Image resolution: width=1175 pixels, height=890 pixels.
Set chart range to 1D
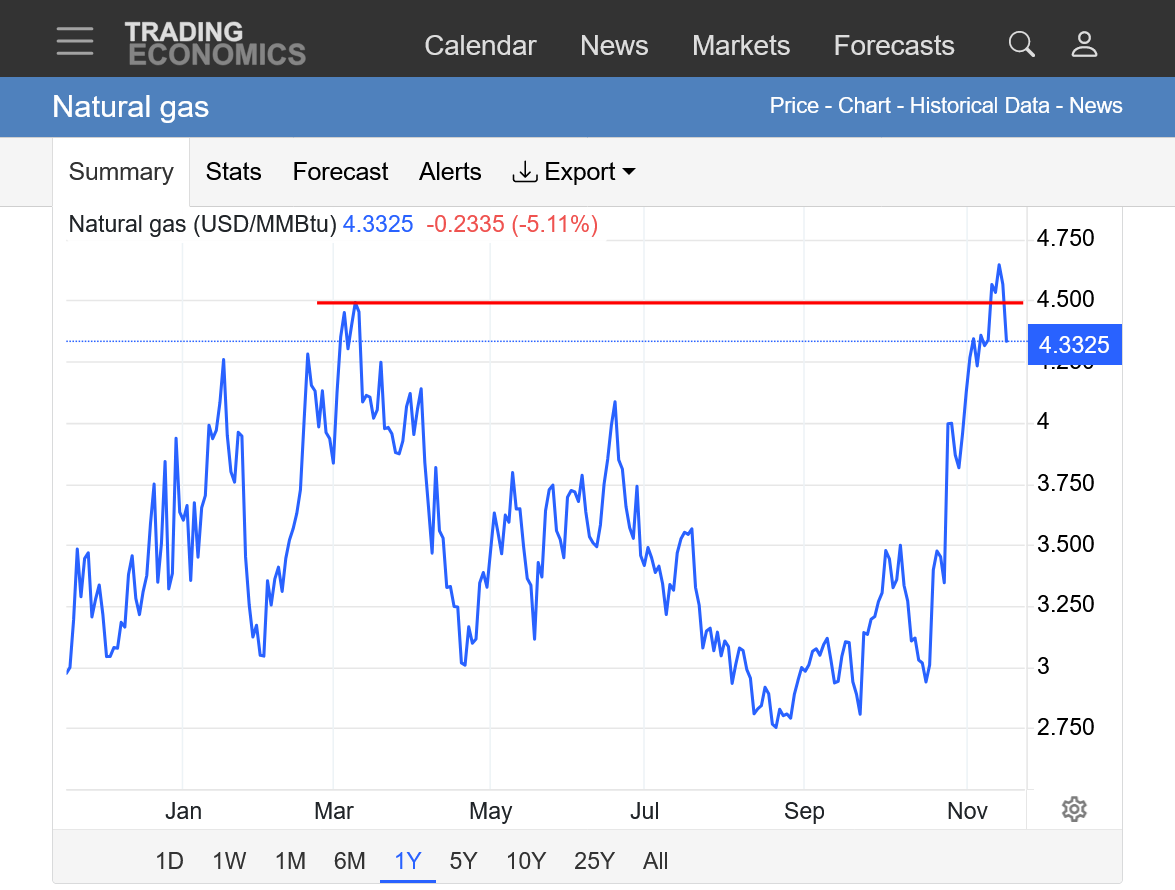pos(170,861)
